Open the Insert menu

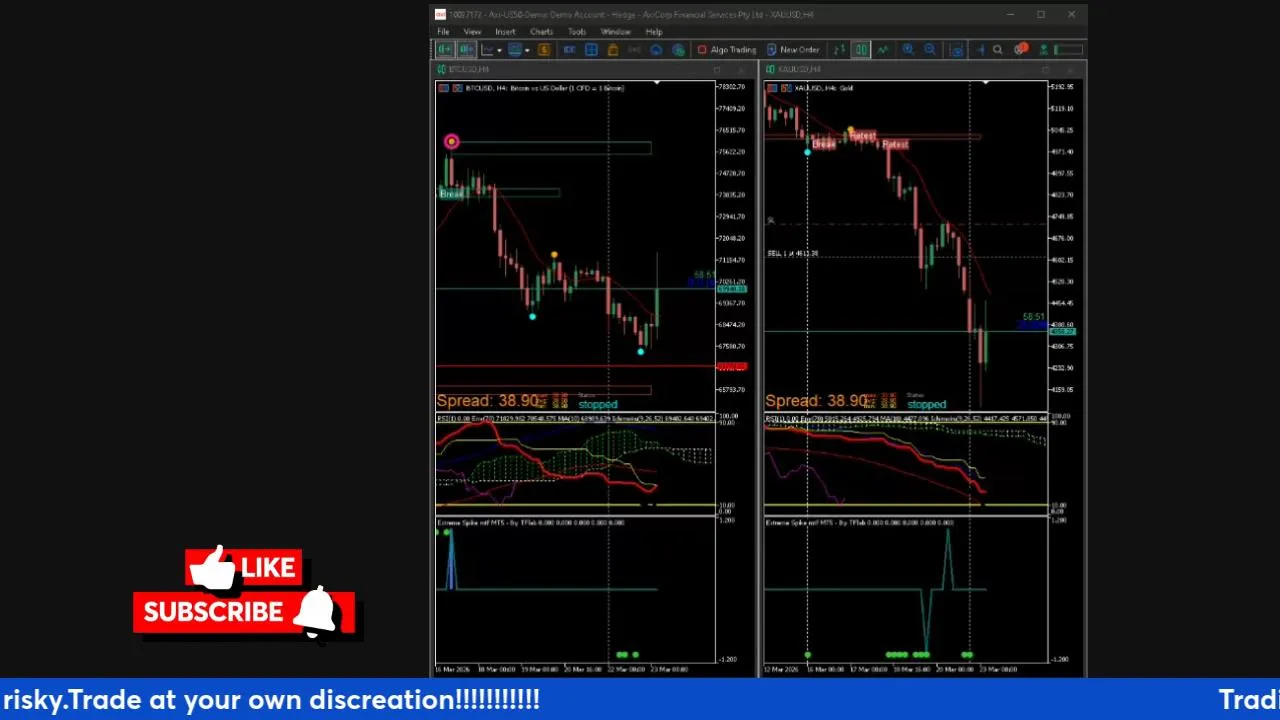point(505,32)
